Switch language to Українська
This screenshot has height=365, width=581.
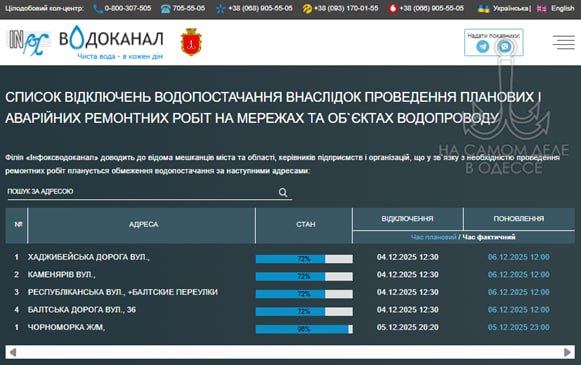pos(510,9)
